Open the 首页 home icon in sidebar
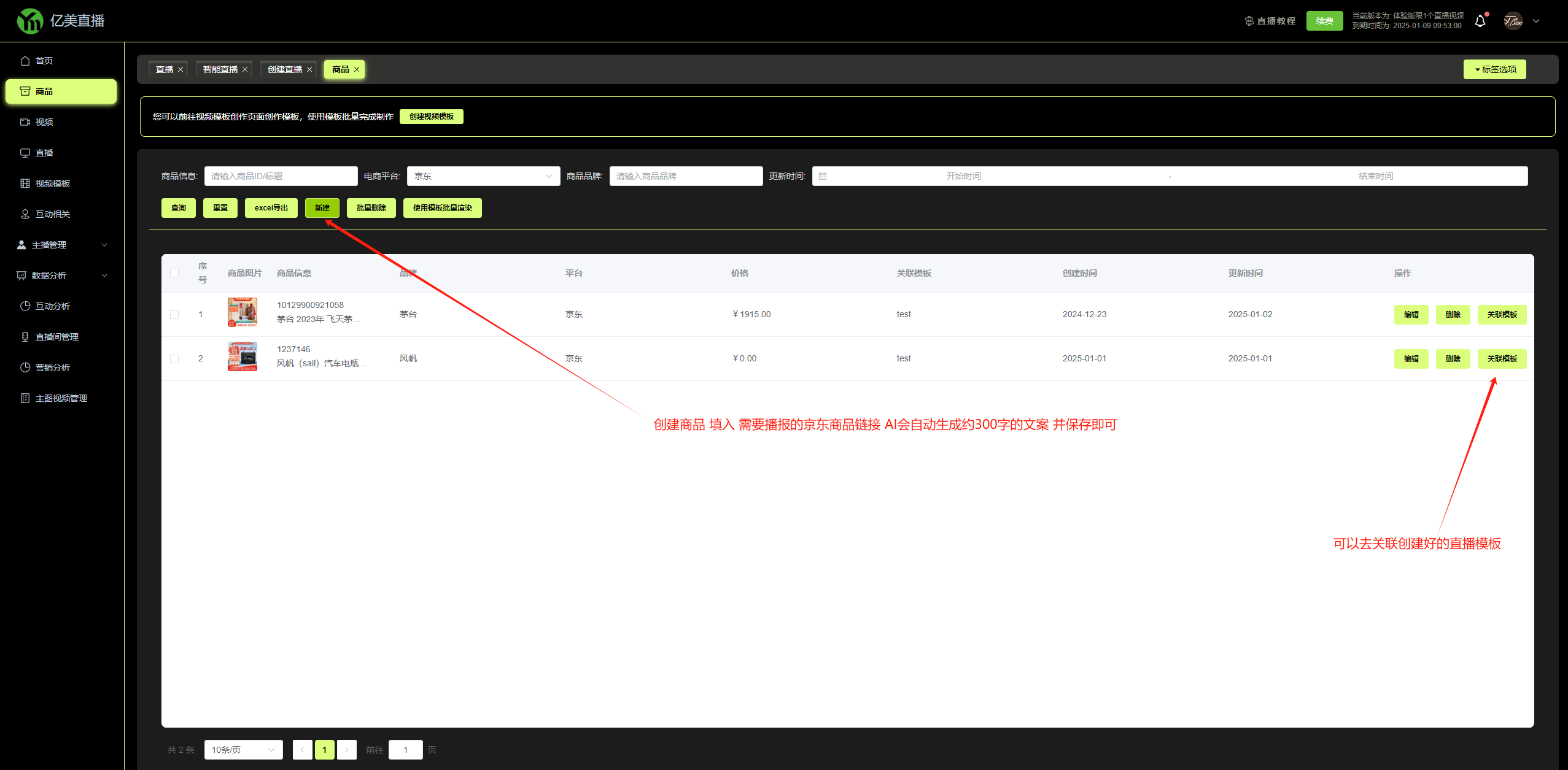 (25, 61)
